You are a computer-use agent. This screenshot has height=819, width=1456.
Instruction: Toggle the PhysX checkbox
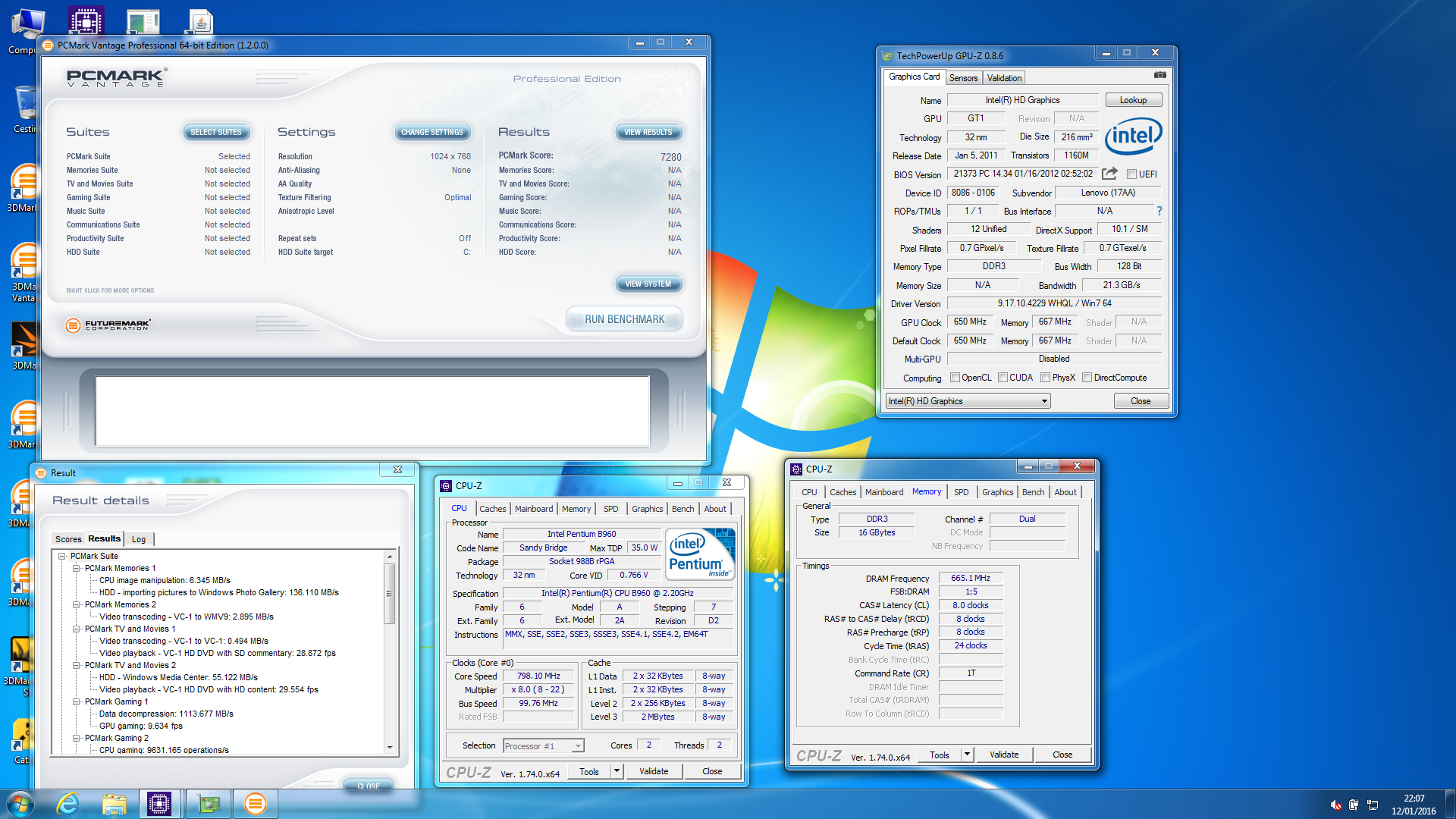click(1045, 378)
